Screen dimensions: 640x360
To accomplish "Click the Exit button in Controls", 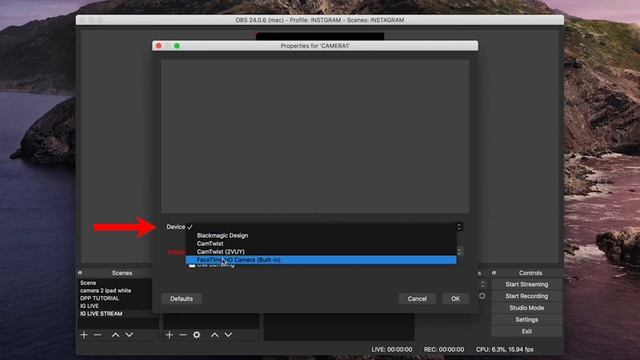I will tap(527, 332).
